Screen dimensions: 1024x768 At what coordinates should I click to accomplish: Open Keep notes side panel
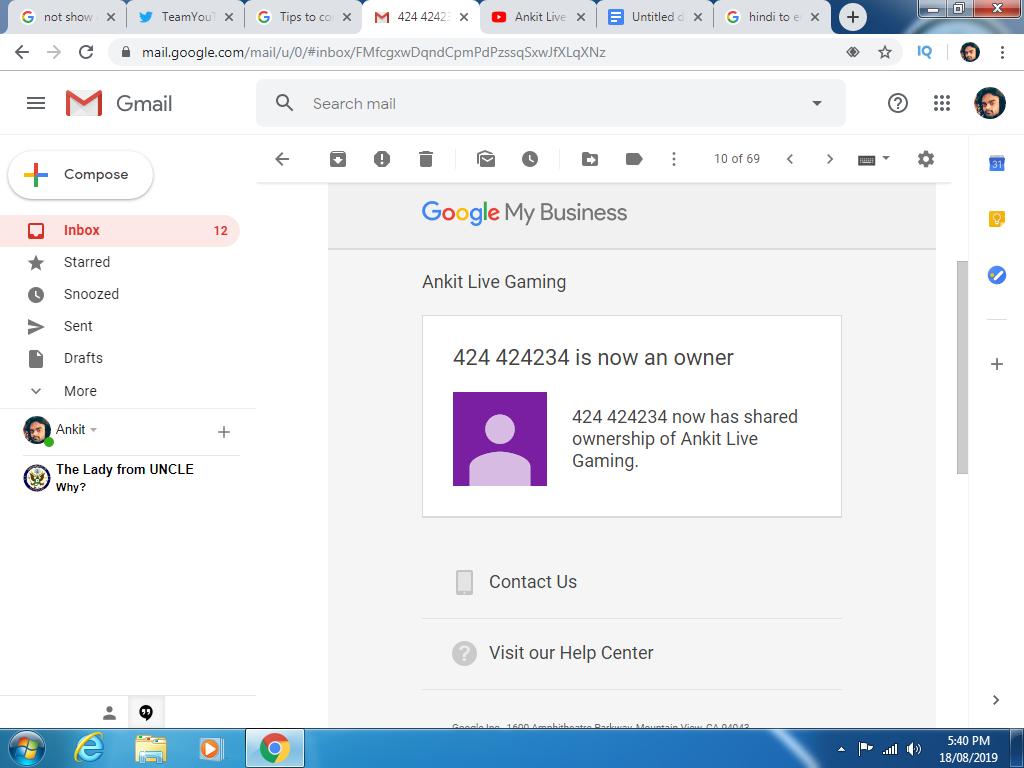997,219
